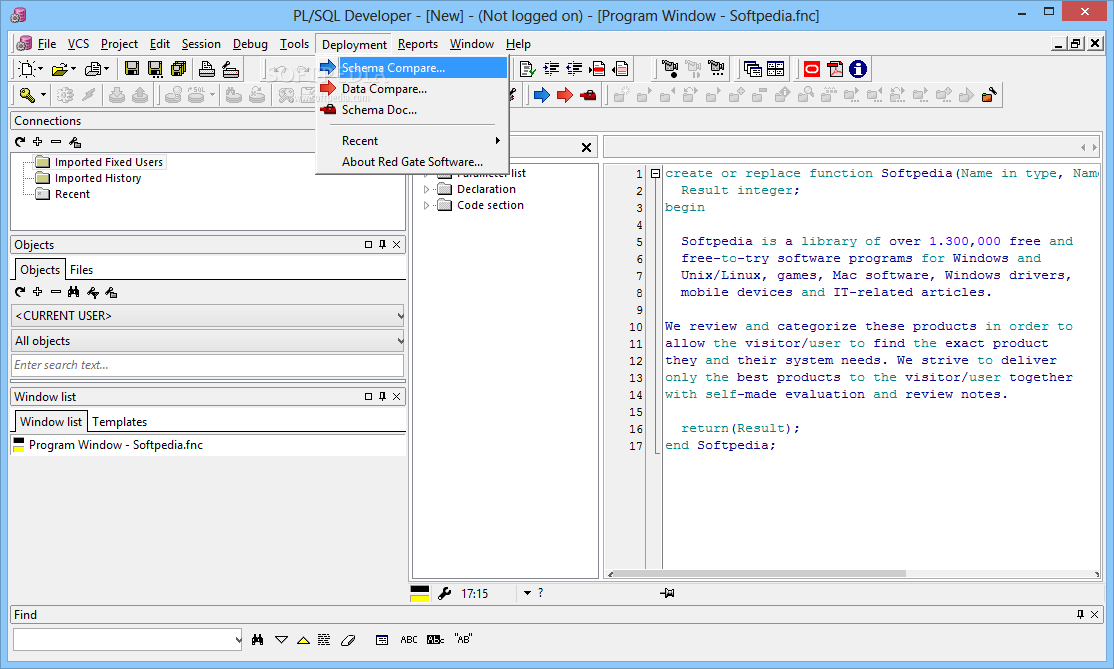Click the clear highlights eraser icon

[x=347, y=640]
